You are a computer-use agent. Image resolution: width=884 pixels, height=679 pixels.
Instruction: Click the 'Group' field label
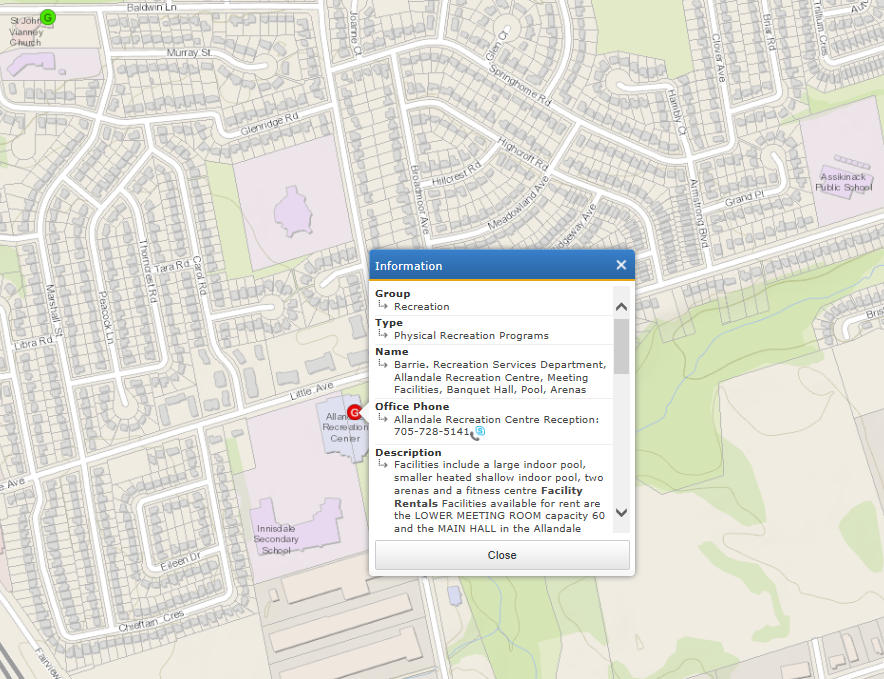(x=392, y=293)
